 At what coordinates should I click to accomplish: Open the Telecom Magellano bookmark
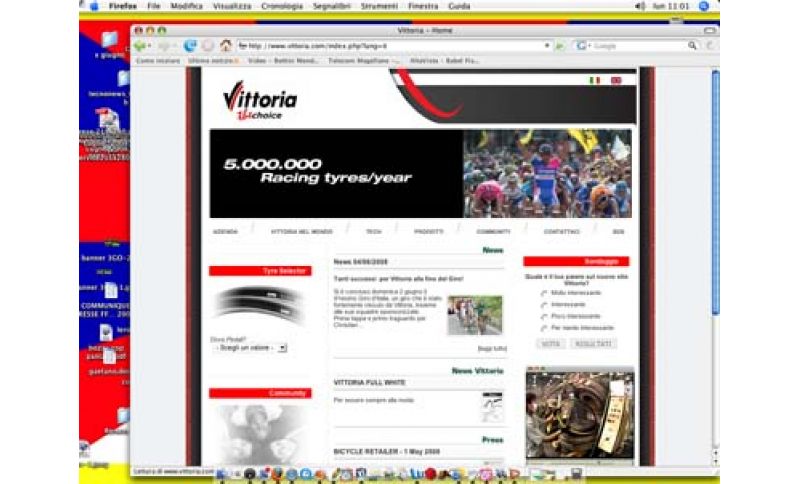tap(363, 61)
